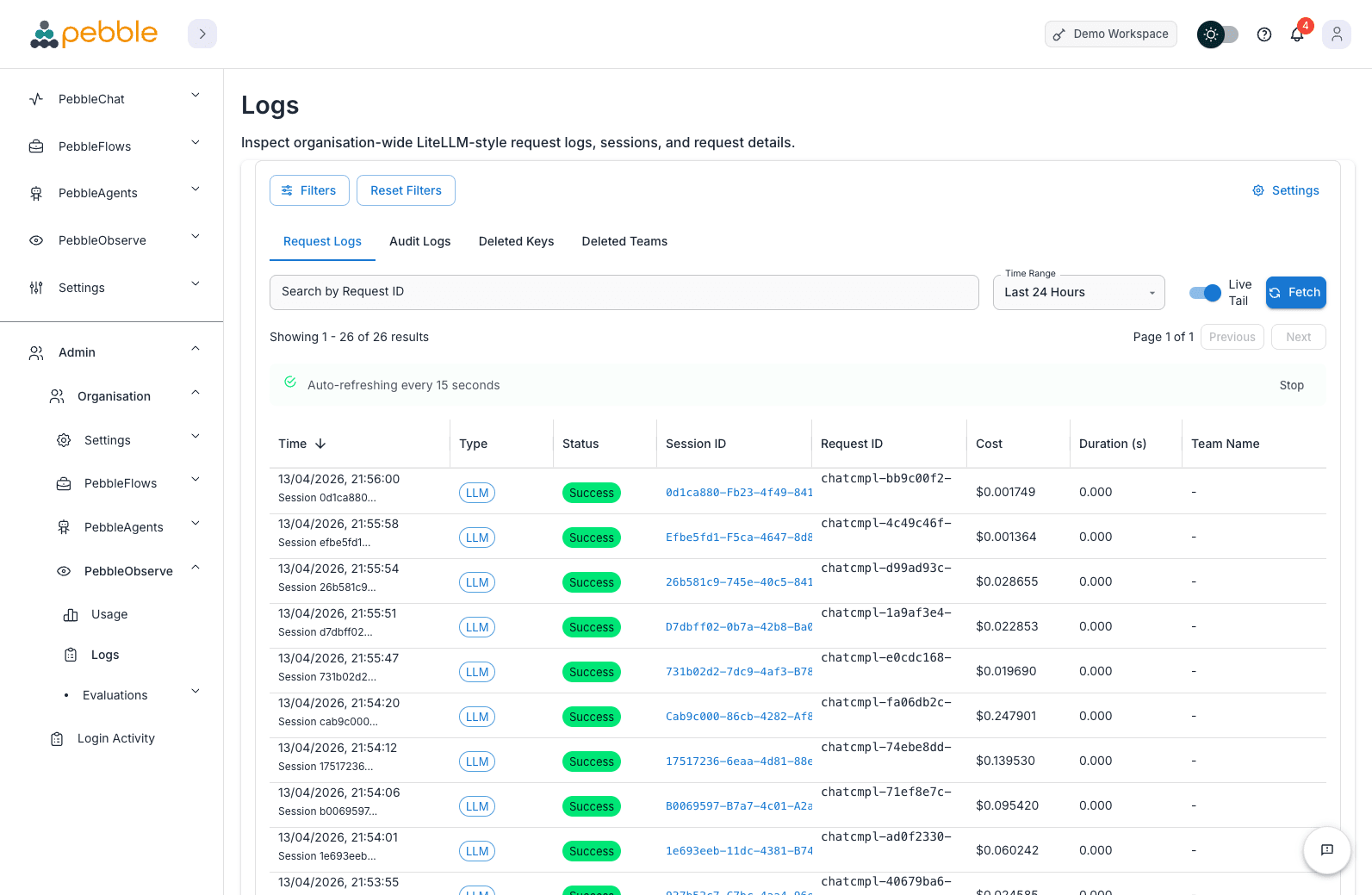This screenshot has width=1372, height=895.
Task: Collapse sidebar with the arrow button
Action: pyautogui.click(x=202, y=34)
